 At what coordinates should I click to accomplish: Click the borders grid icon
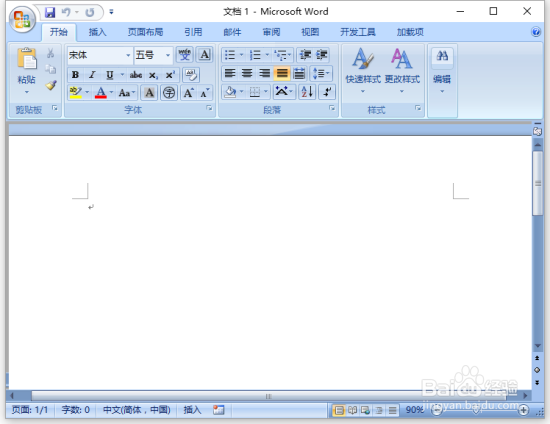pyautogui.click(x=255, y=92)
